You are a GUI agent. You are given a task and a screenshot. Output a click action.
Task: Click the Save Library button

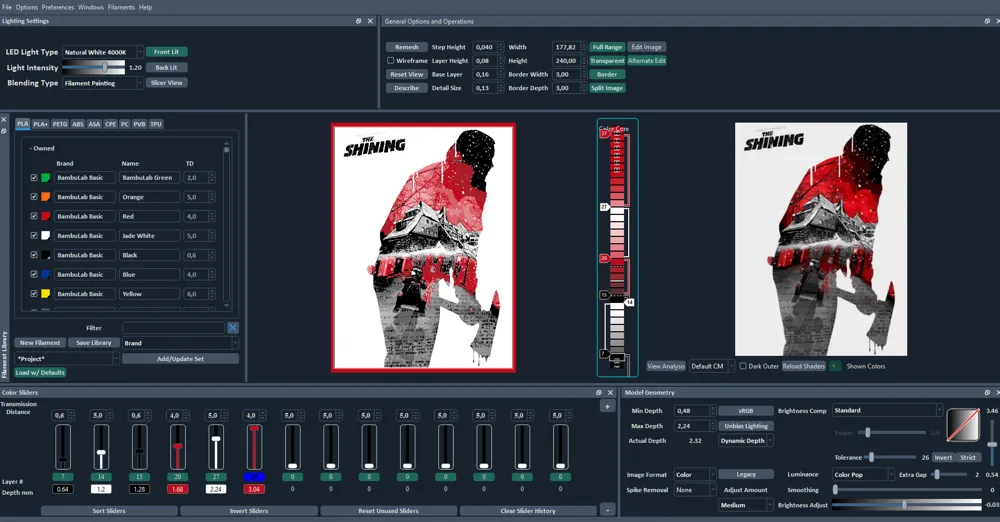coord(94,343)
